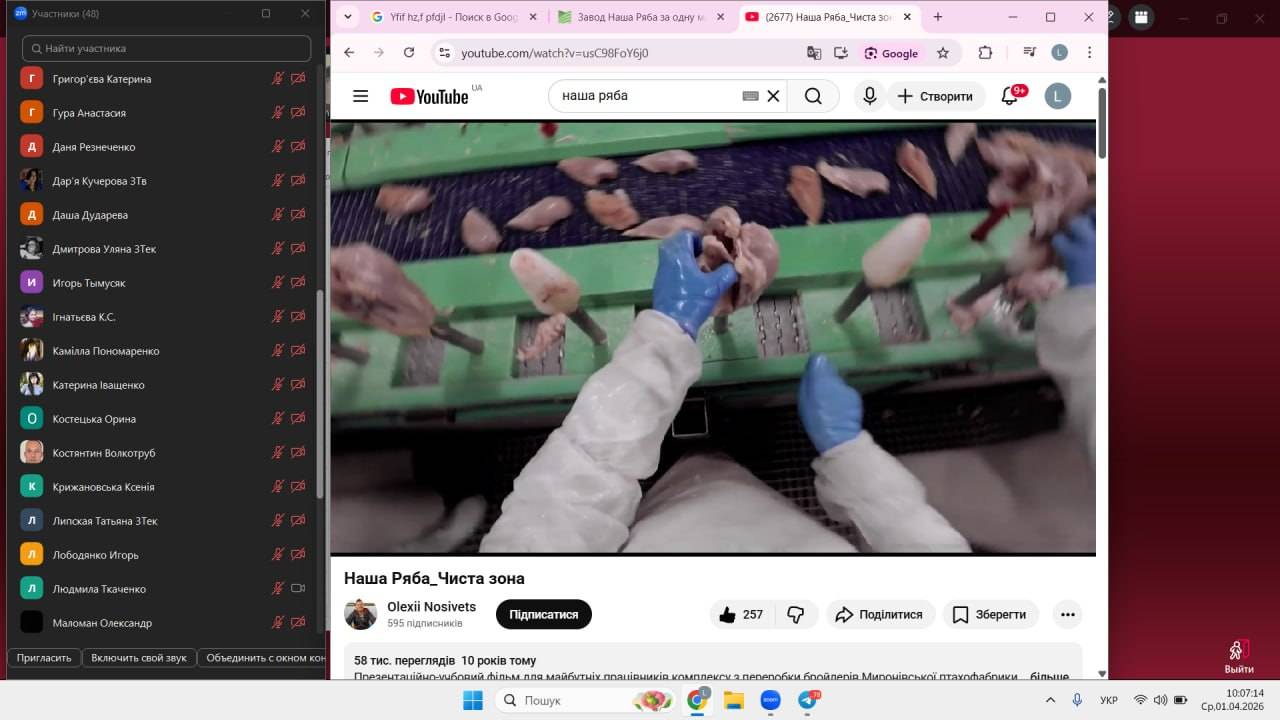Switch to 'Завод Наша Ряба' tab
1280x720 pixels.
coord(640,17)
